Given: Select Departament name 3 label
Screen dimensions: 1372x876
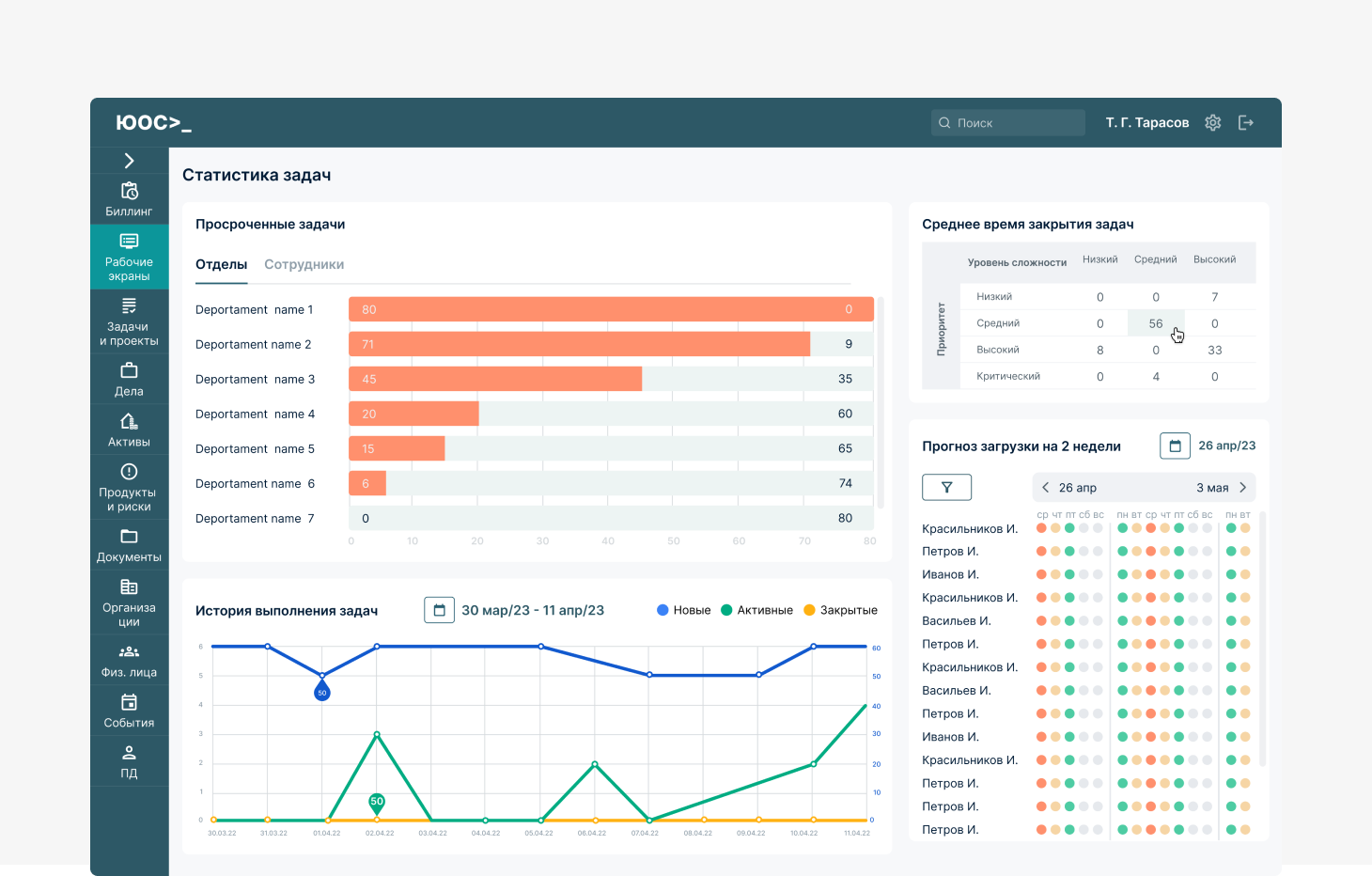Looking at the screenshot, I should [256, 380].
